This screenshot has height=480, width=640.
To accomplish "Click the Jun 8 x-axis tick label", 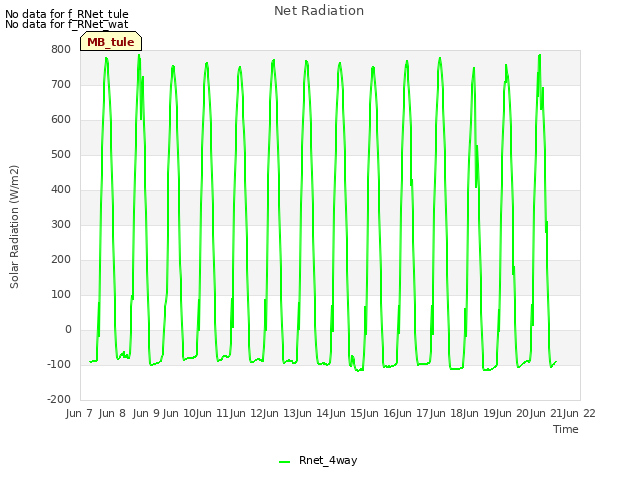I will tap(112, 413).
